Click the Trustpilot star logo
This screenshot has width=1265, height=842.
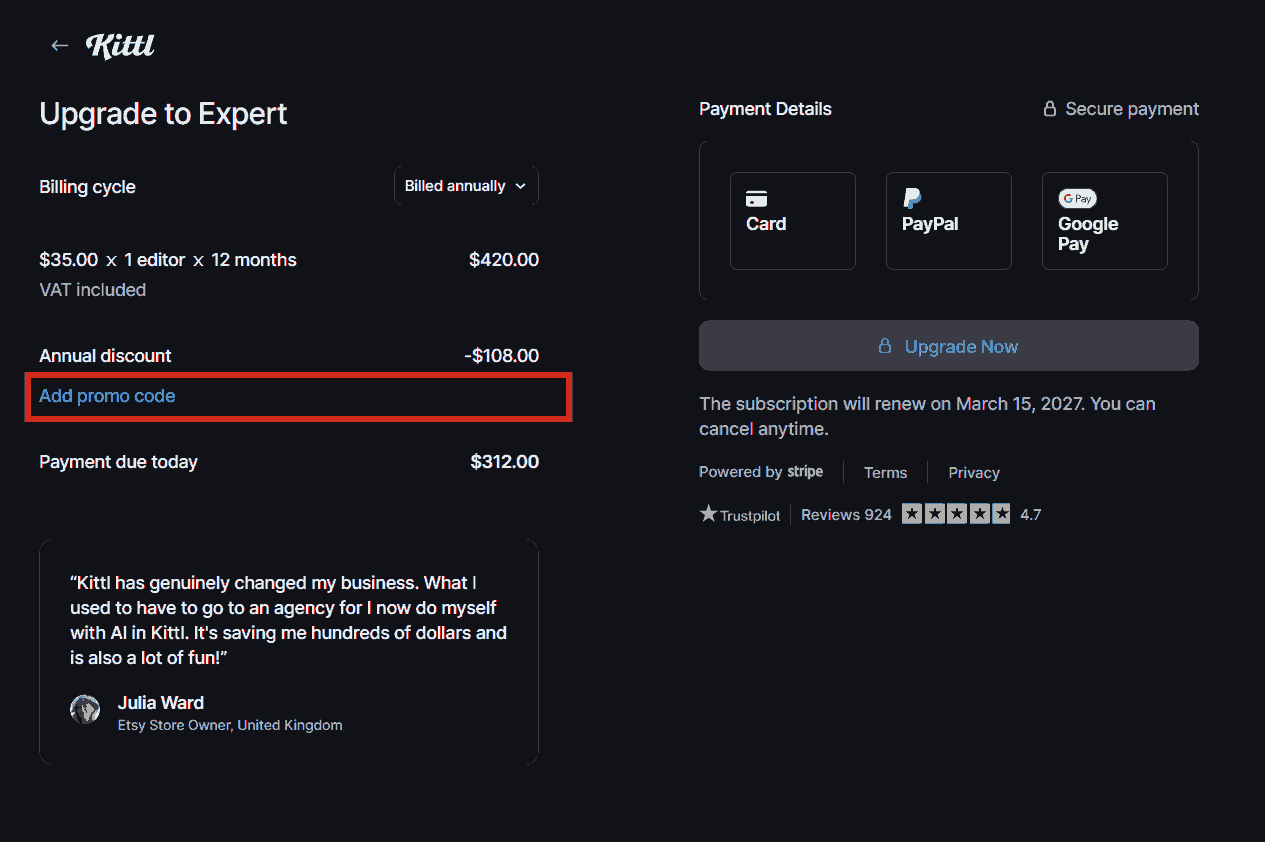tap(709, 514)
